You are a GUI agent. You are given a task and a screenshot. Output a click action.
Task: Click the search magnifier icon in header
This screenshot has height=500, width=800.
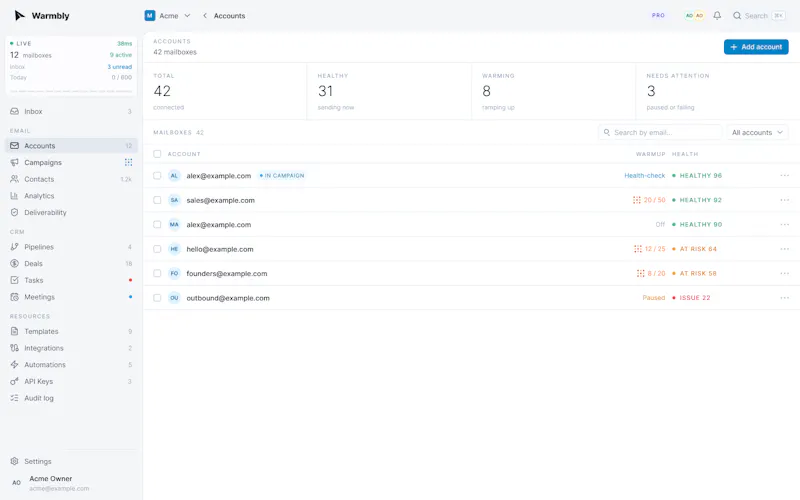[737, 16]
